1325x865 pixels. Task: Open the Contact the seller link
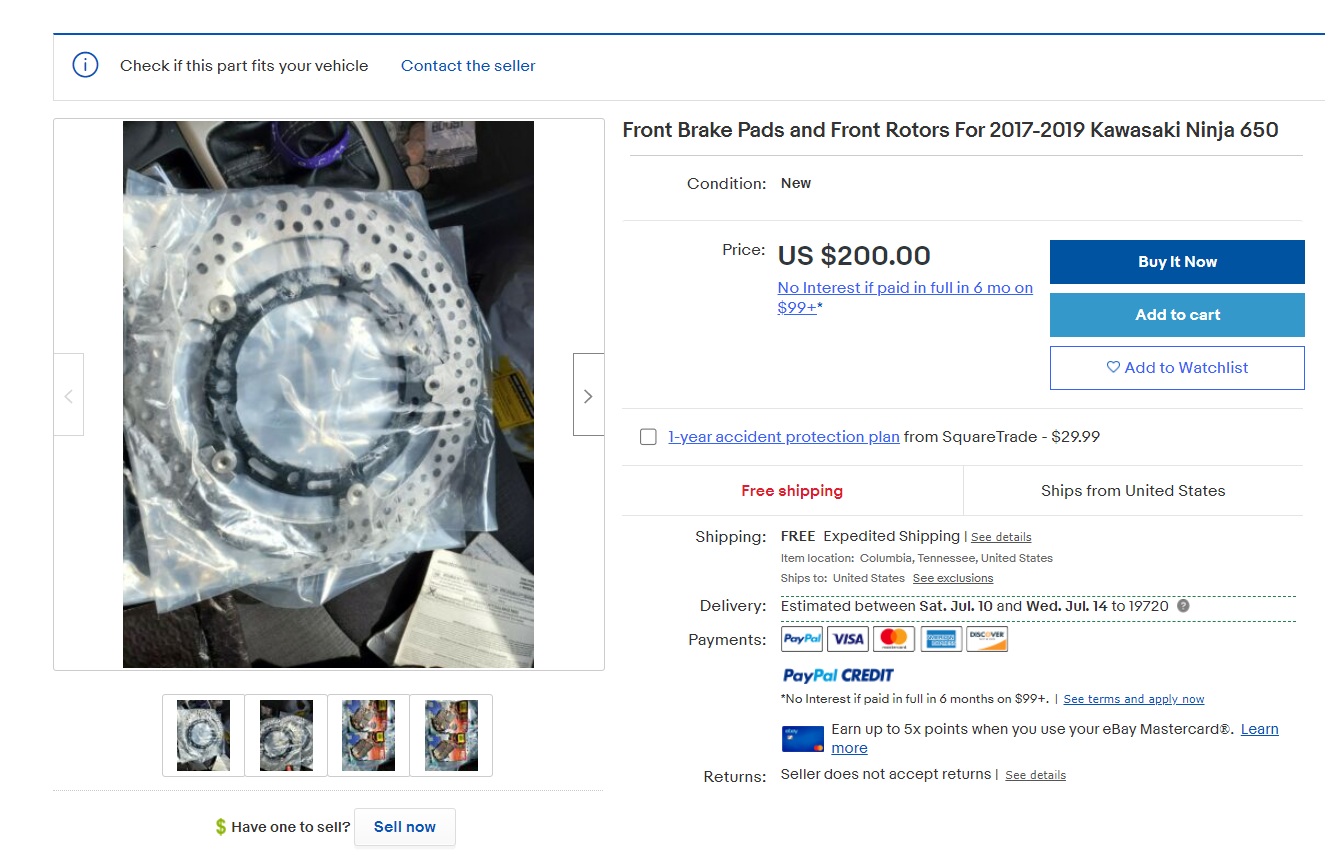coord(468,66)
